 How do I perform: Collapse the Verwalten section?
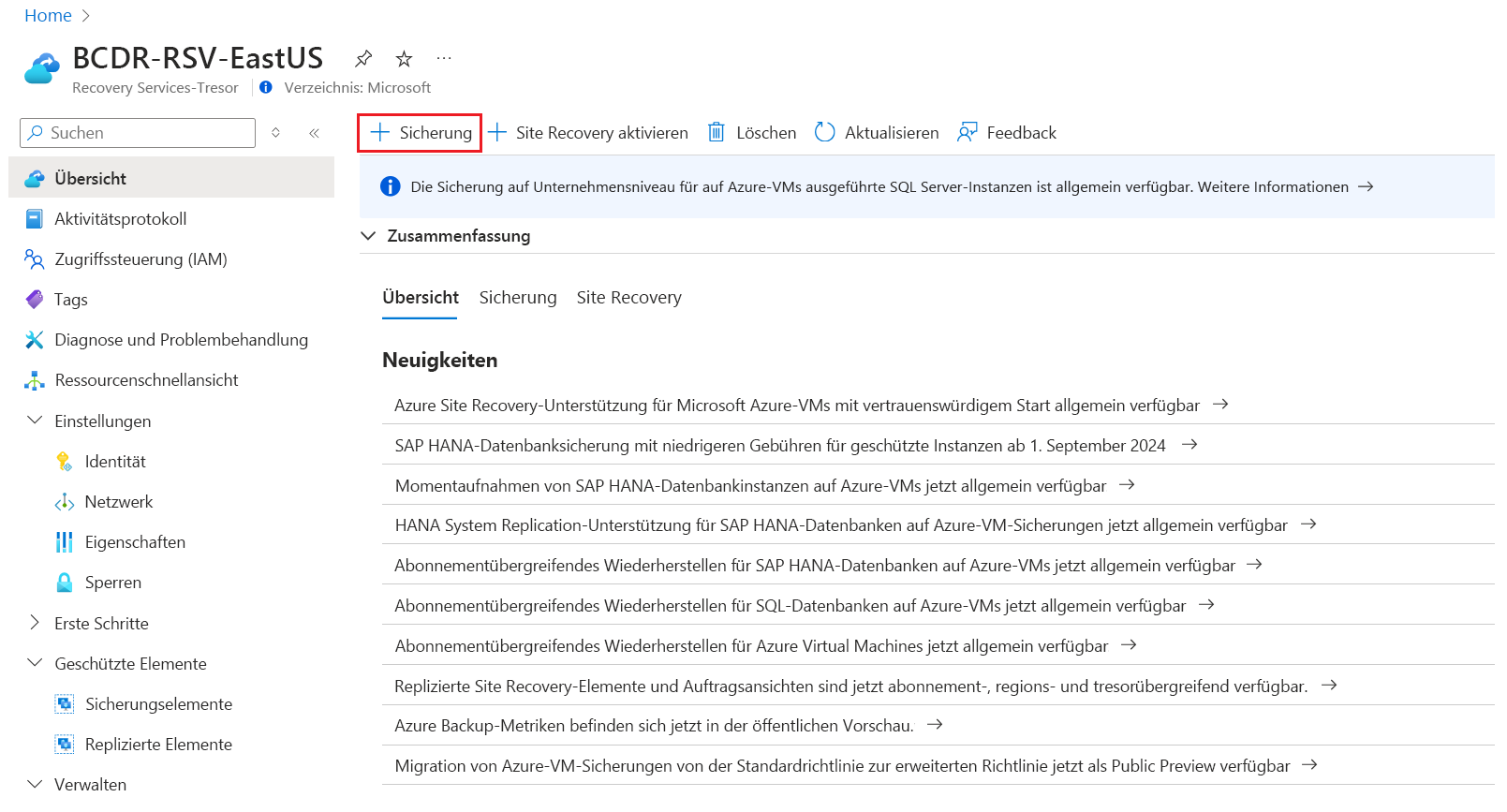coord(35,784)
